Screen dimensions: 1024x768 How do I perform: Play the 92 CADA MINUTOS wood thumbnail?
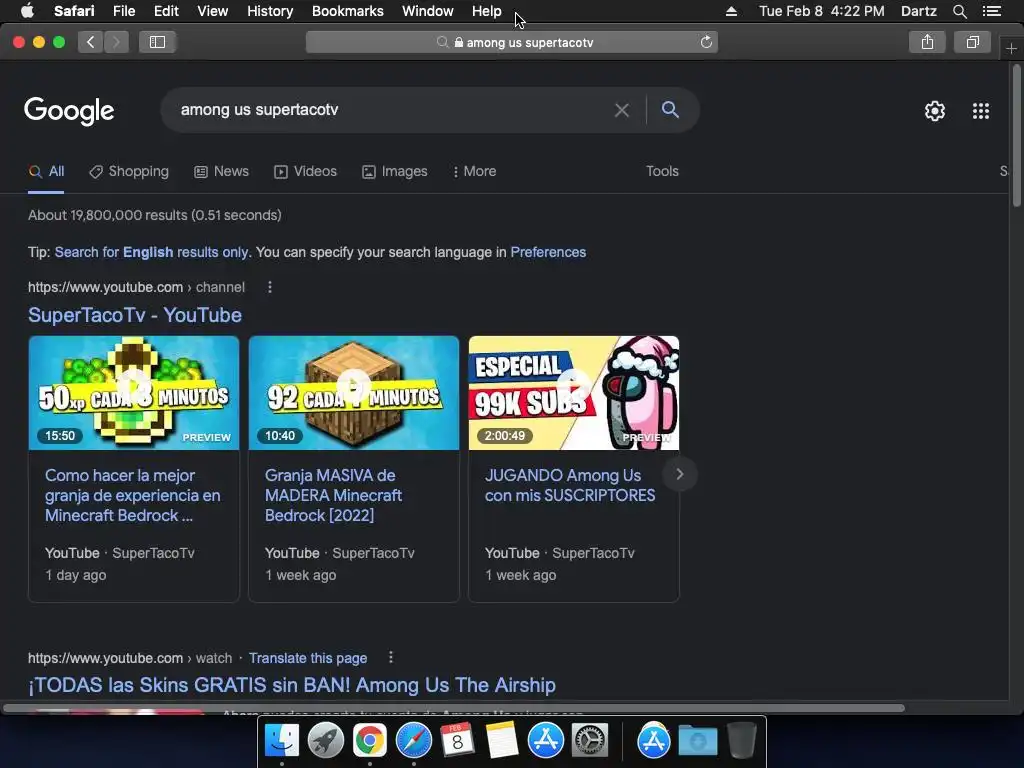(x=354, y=392)
